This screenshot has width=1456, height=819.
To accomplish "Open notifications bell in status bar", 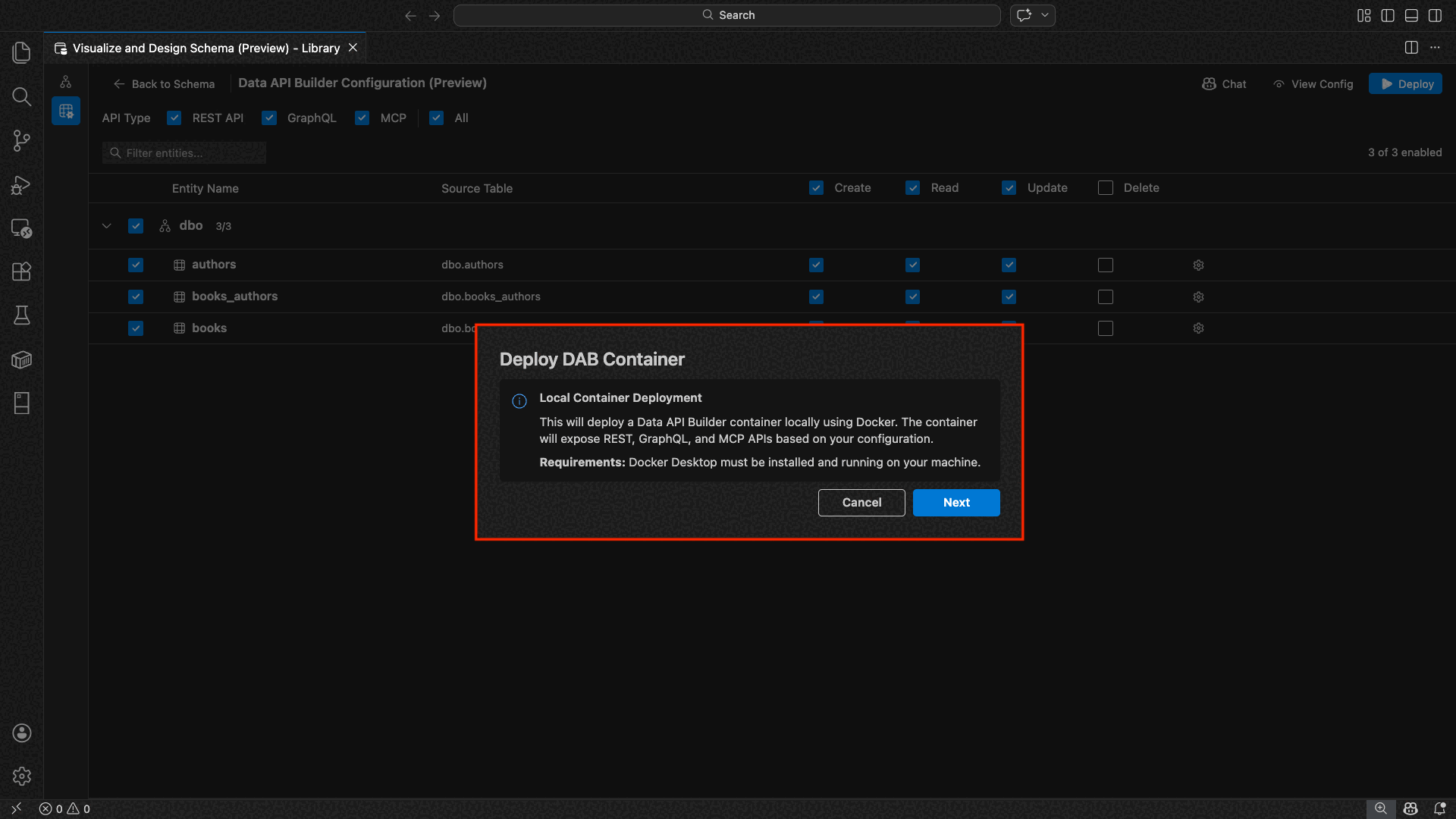I will point(1439,808).
